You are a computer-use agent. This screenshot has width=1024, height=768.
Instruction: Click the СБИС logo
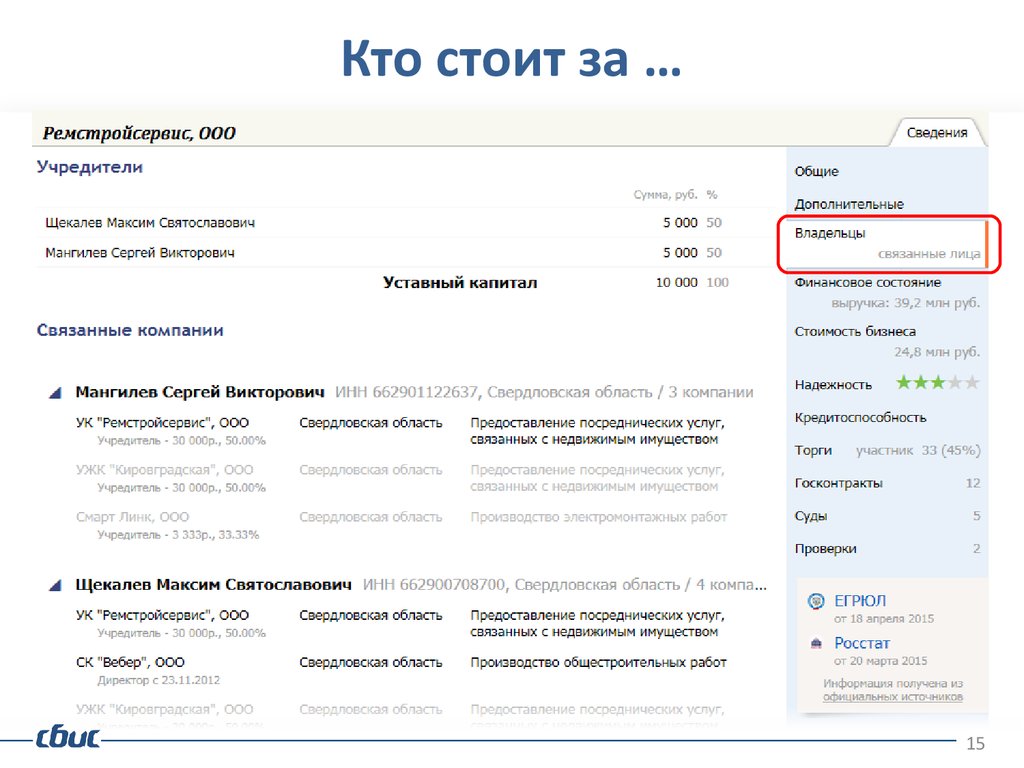[x=67, y=739]
